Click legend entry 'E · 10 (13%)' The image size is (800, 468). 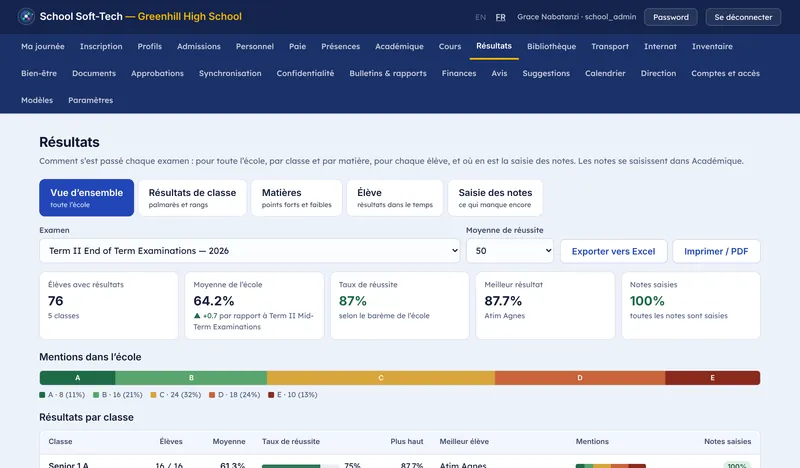coord(293,395)
